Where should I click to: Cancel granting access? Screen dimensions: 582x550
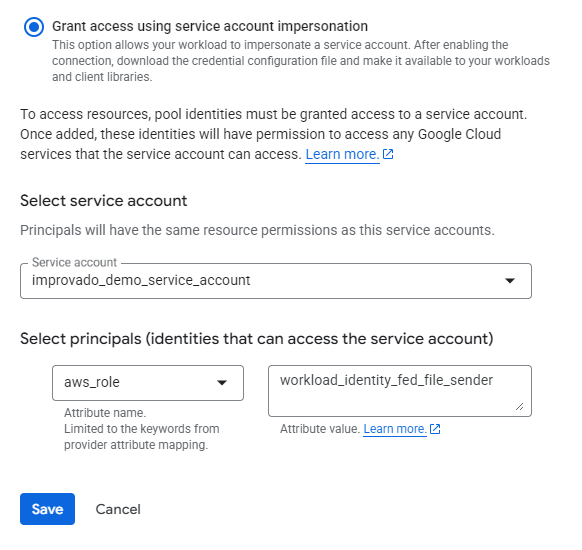118,509
